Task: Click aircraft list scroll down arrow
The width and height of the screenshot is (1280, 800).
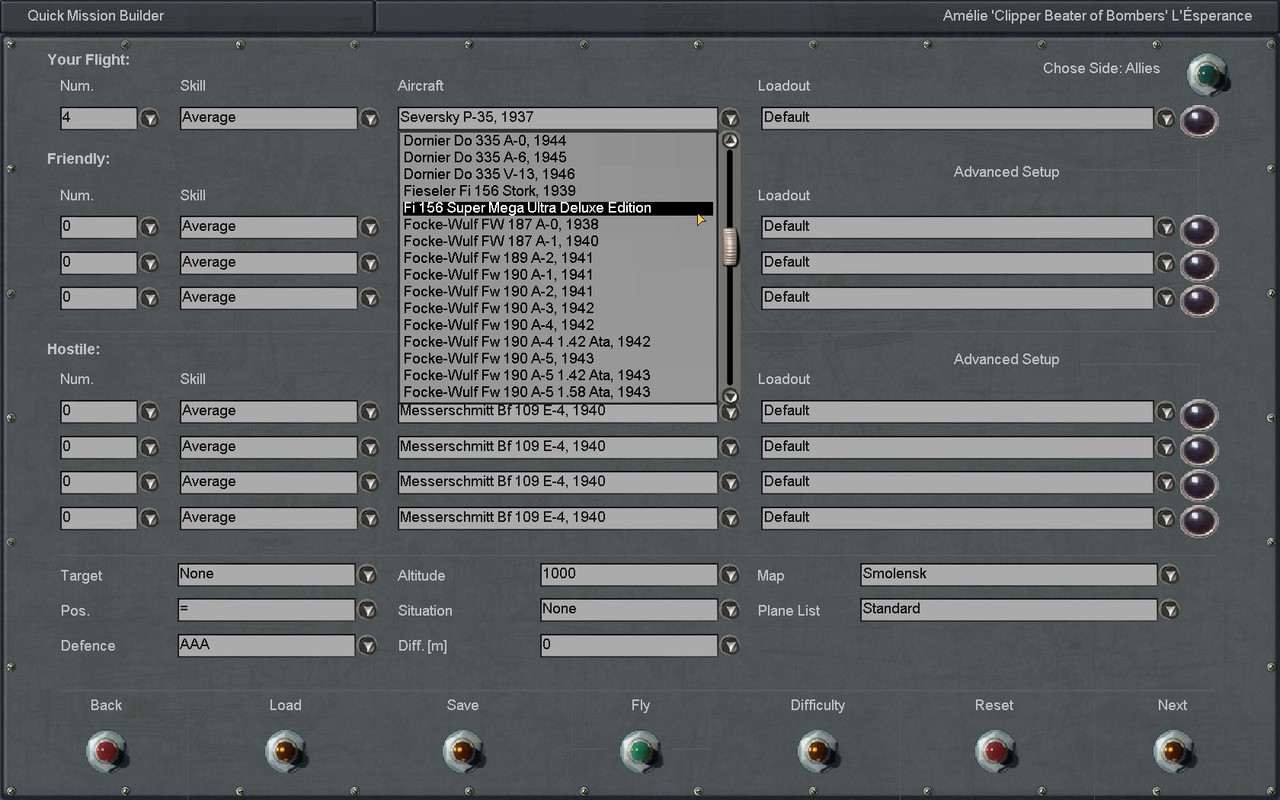Action: tap(730, 396)
